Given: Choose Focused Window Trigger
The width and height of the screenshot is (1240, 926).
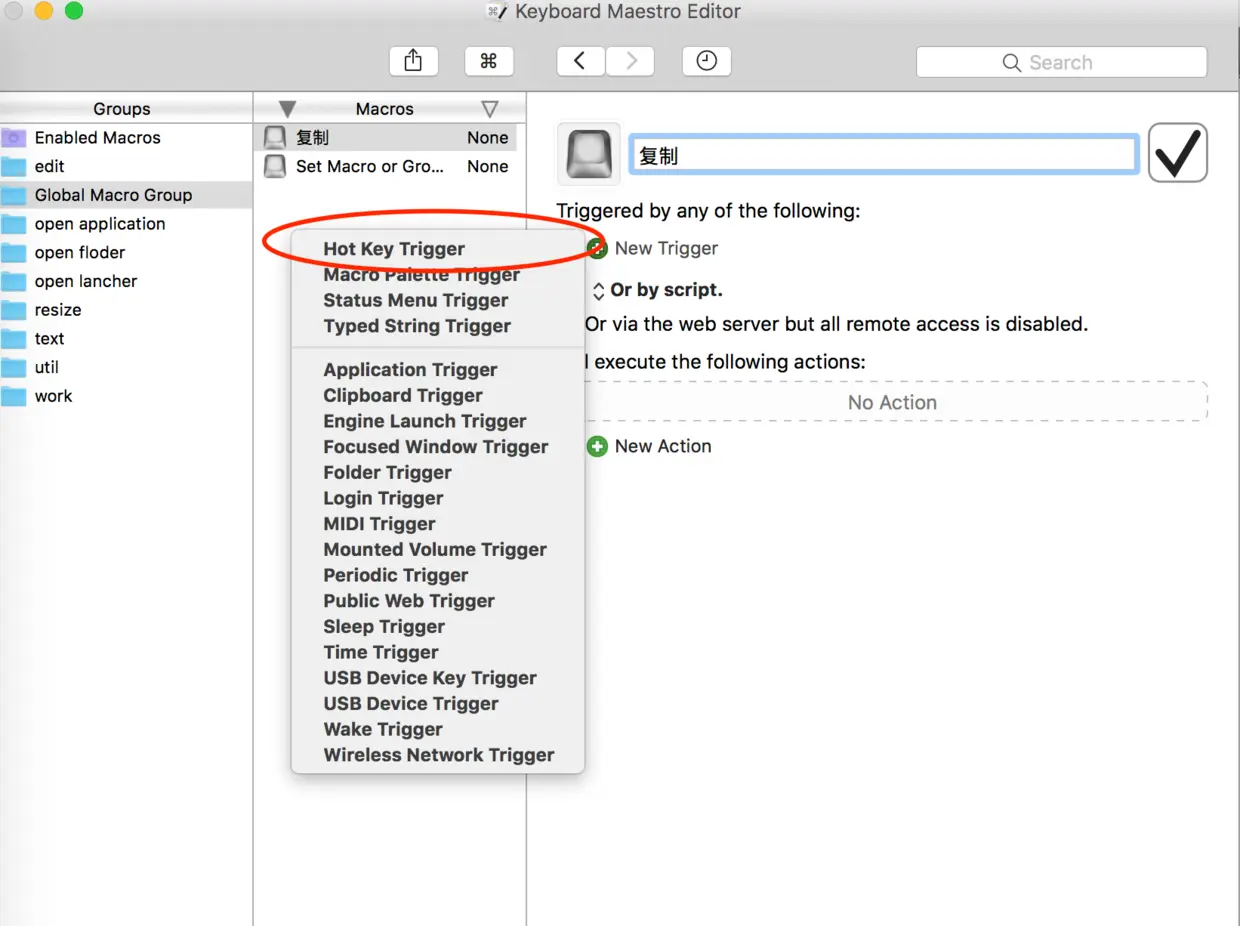Looking at the screenshot, I should point(438,447).
